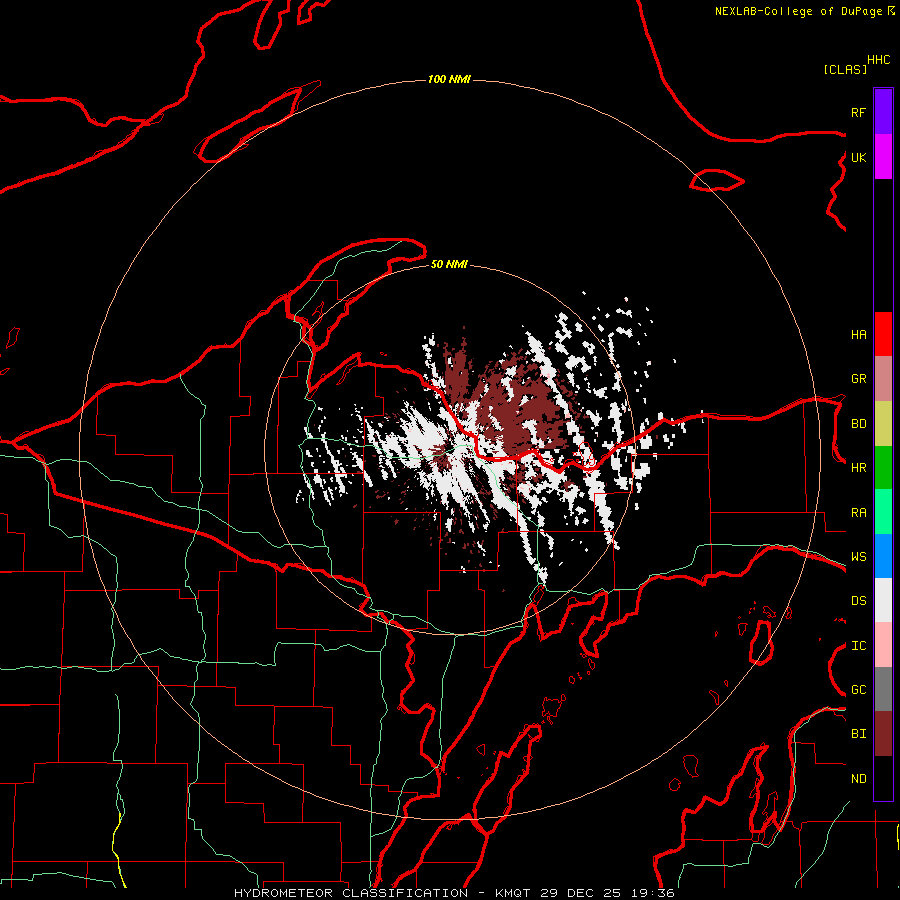
Task: Click the 'HA' legend label
Action: pos(858,335)
